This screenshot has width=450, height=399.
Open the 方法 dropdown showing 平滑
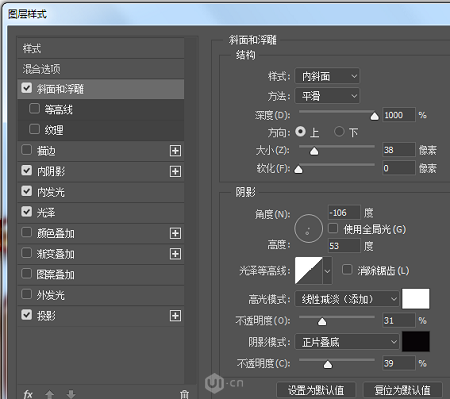(327, 96)
